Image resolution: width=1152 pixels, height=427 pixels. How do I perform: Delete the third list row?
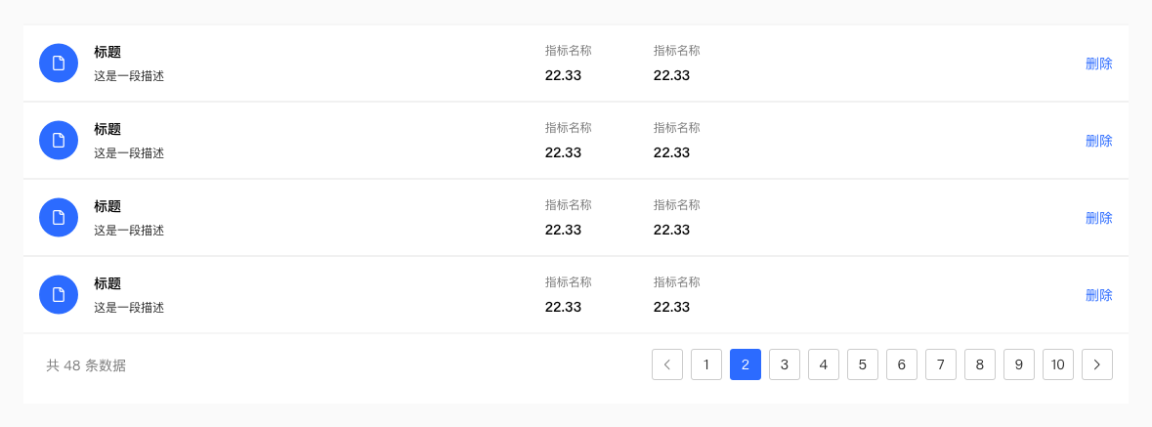tap(1098, 218)
